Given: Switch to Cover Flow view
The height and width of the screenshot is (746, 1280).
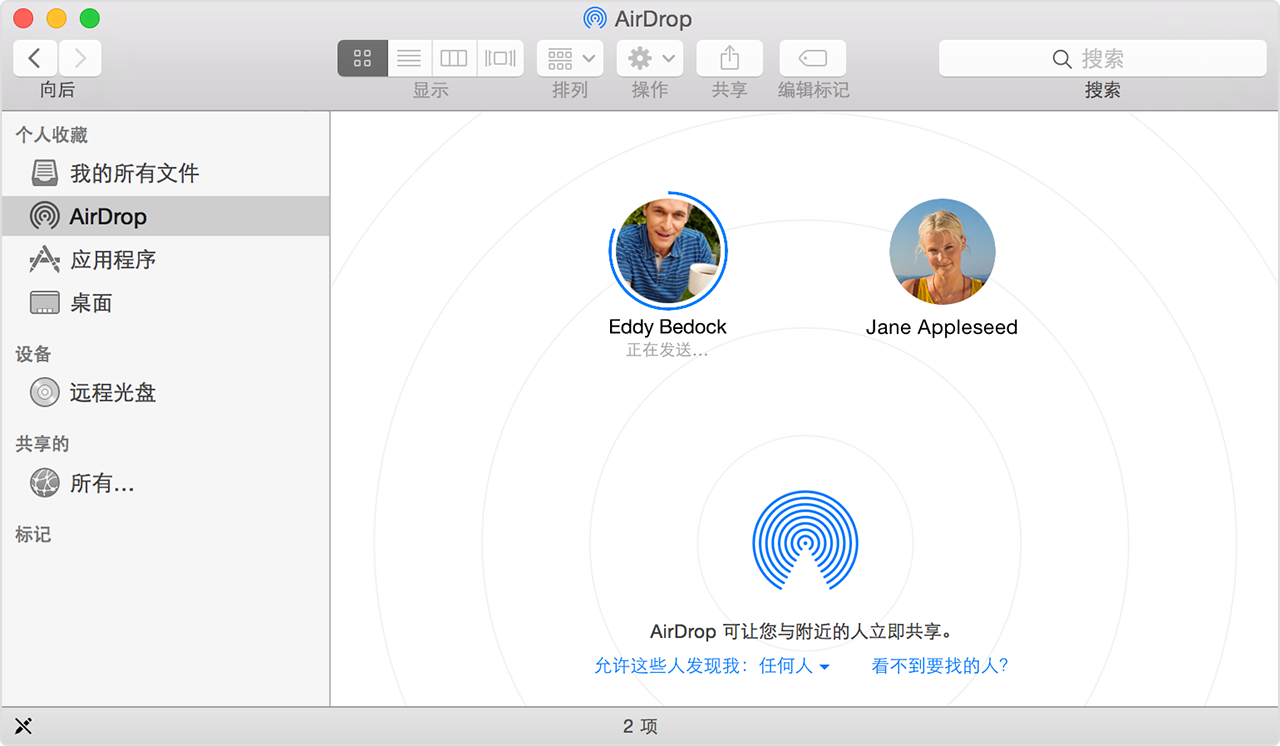Looking at the screenshot, I should coord(499,57).
